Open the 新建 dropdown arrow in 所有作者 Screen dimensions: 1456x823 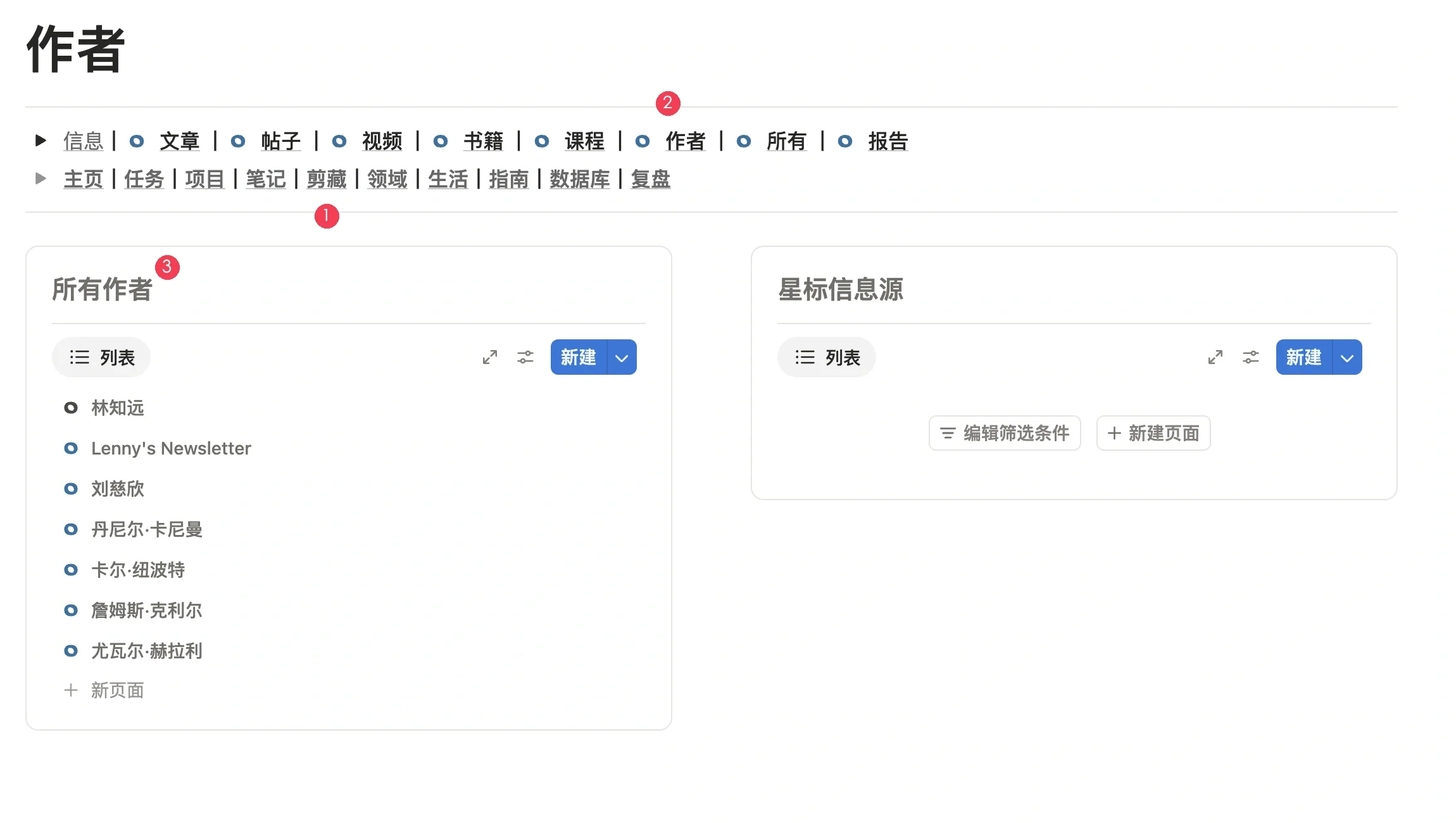tap(622, 358)
